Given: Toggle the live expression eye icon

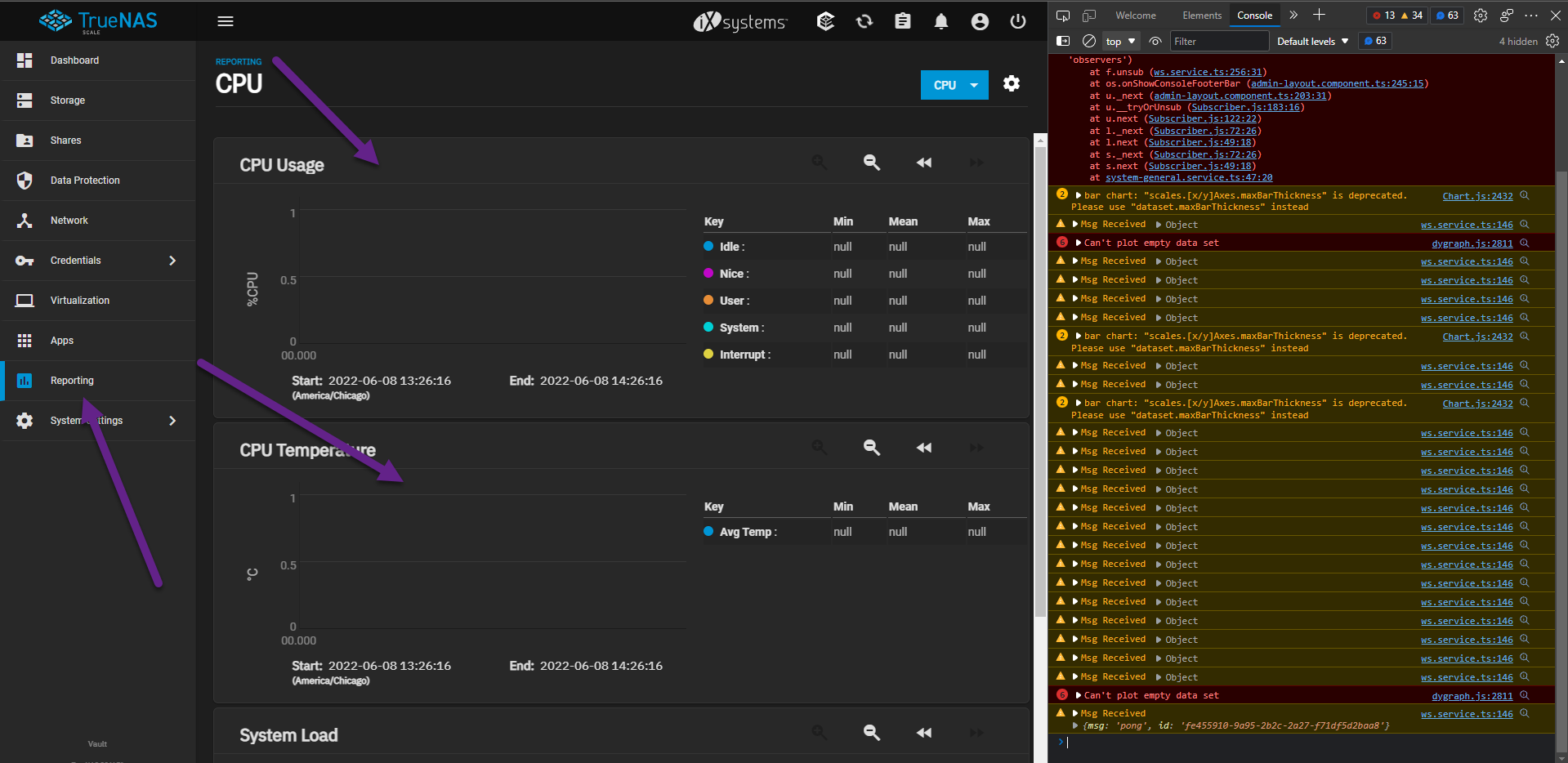Looking at the screenshot, I should [x=1155, y=41].
